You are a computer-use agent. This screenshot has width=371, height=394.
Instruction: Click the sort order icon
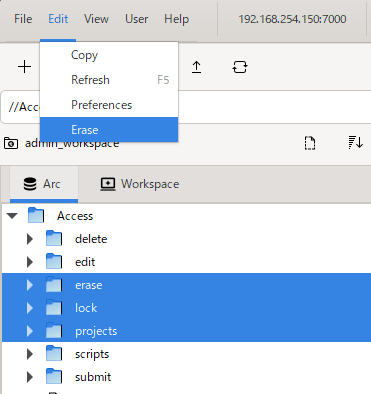pos(356,143)
